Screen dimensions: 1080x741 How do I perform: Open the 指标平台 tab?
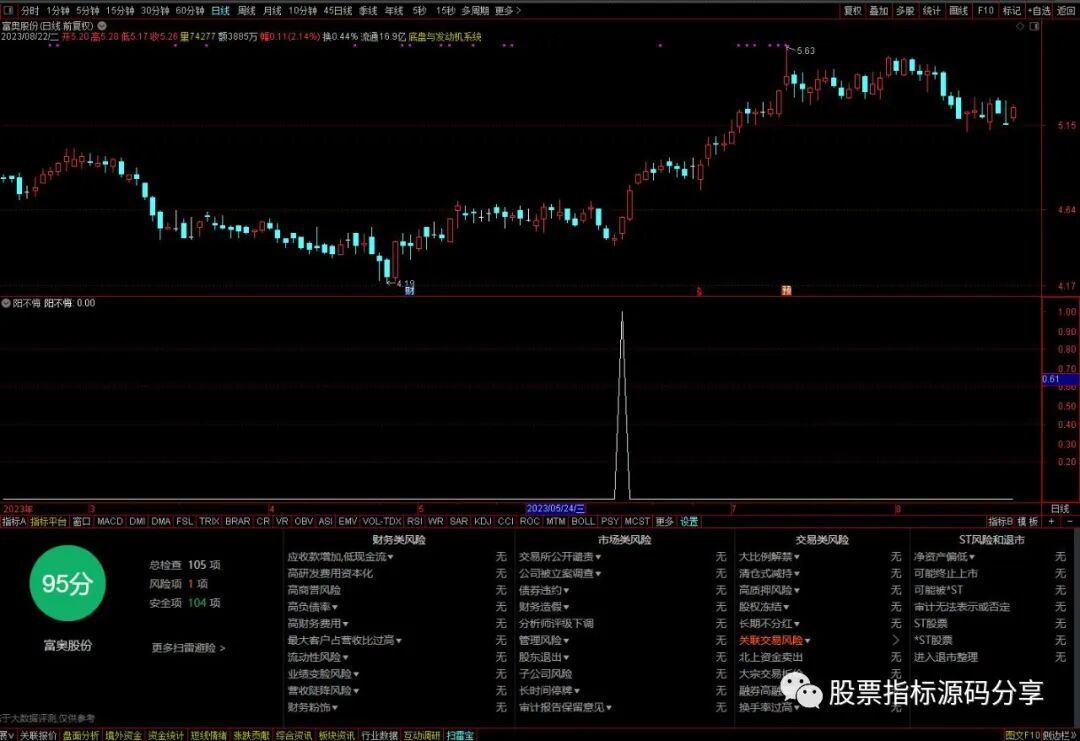(x=49, y=521)
